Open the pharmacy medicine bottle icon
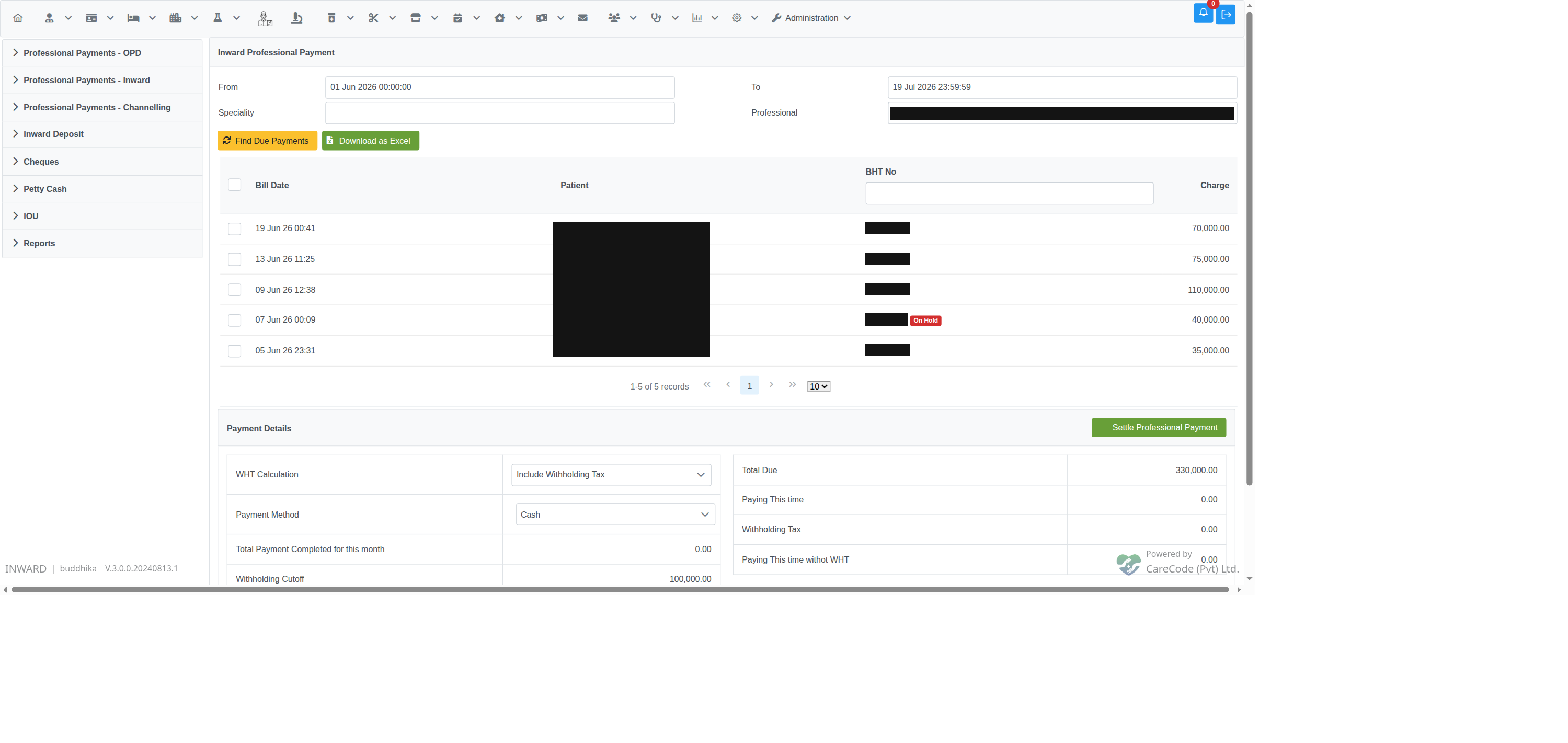Viewport: 1568px width, 743px height. tap(331, 18)
